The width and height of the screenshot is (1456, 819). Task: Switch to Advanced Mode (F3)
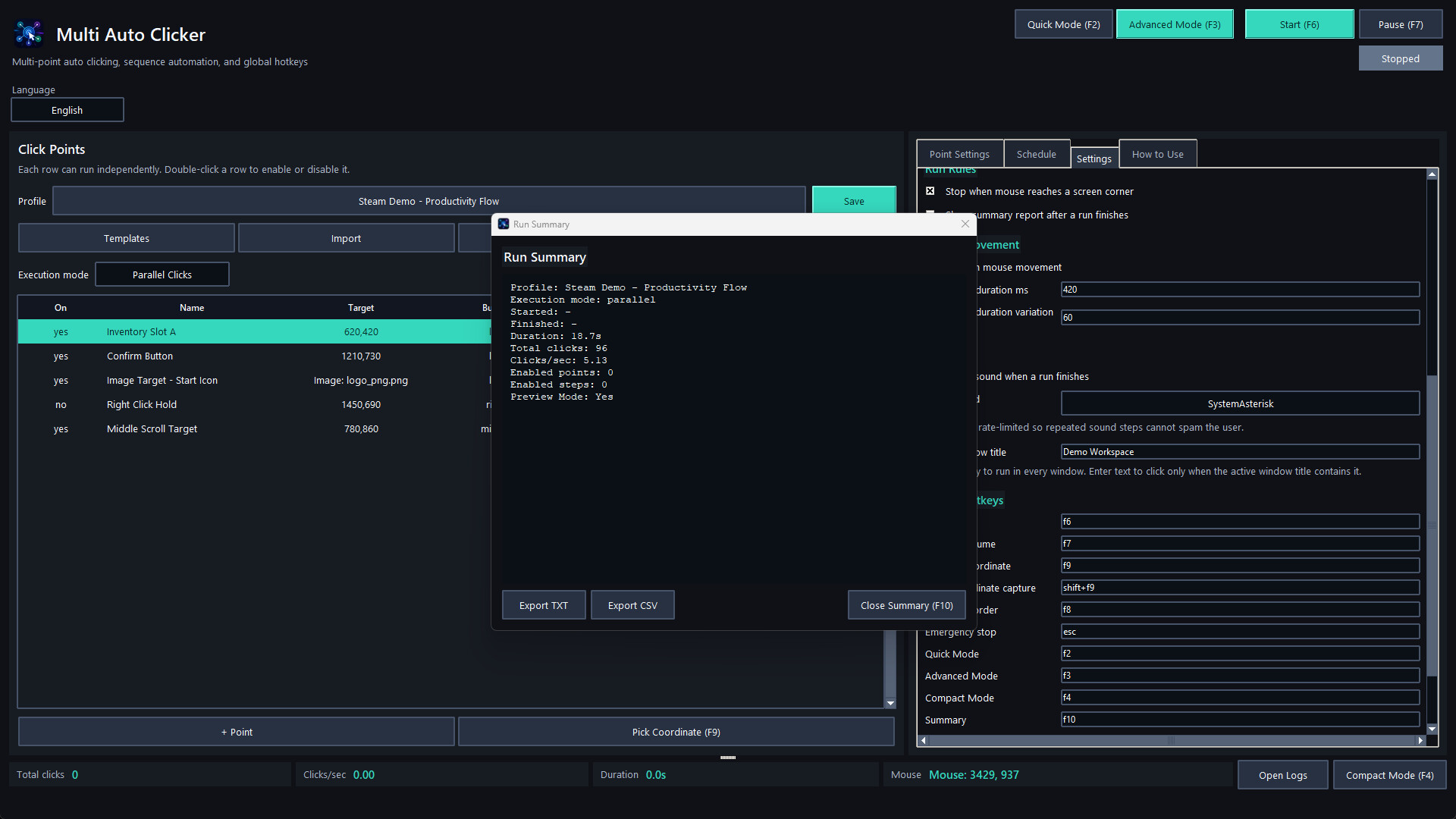tap(1175, 24)
